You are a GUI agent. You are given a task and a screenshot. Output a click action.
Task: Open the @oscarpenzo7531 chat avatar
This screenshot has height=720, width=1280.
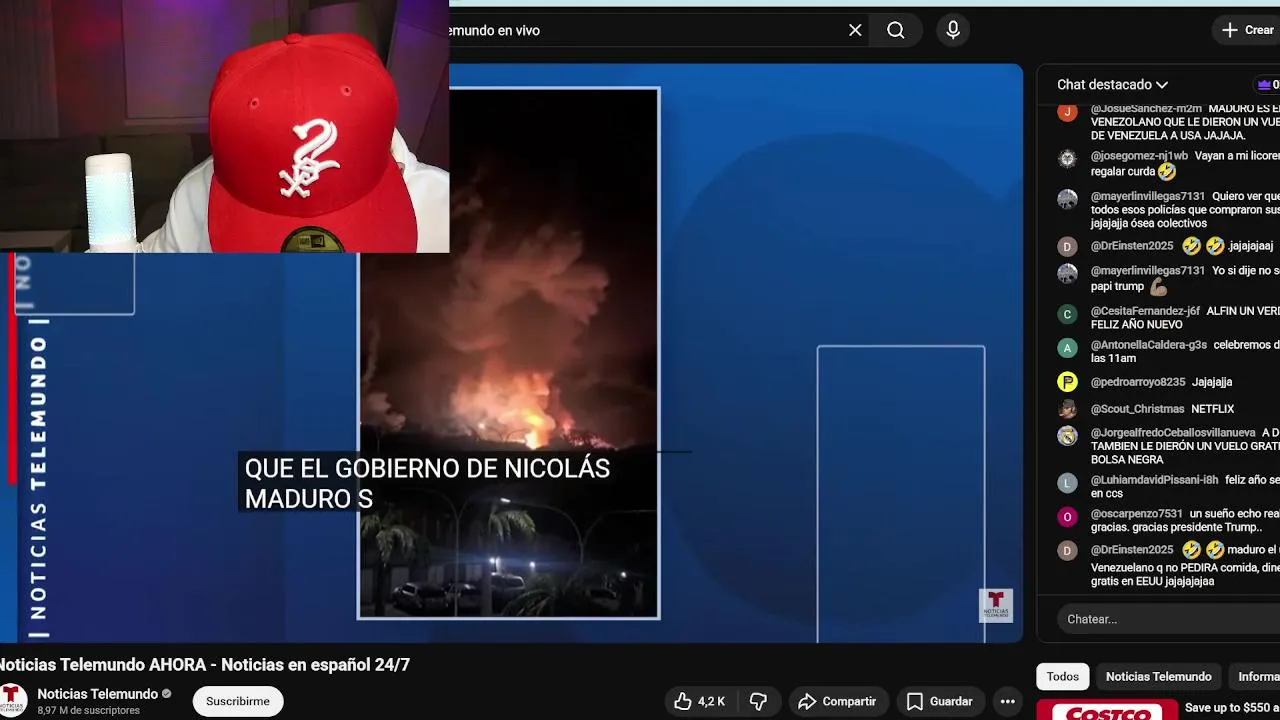[x=1067, y=517]
